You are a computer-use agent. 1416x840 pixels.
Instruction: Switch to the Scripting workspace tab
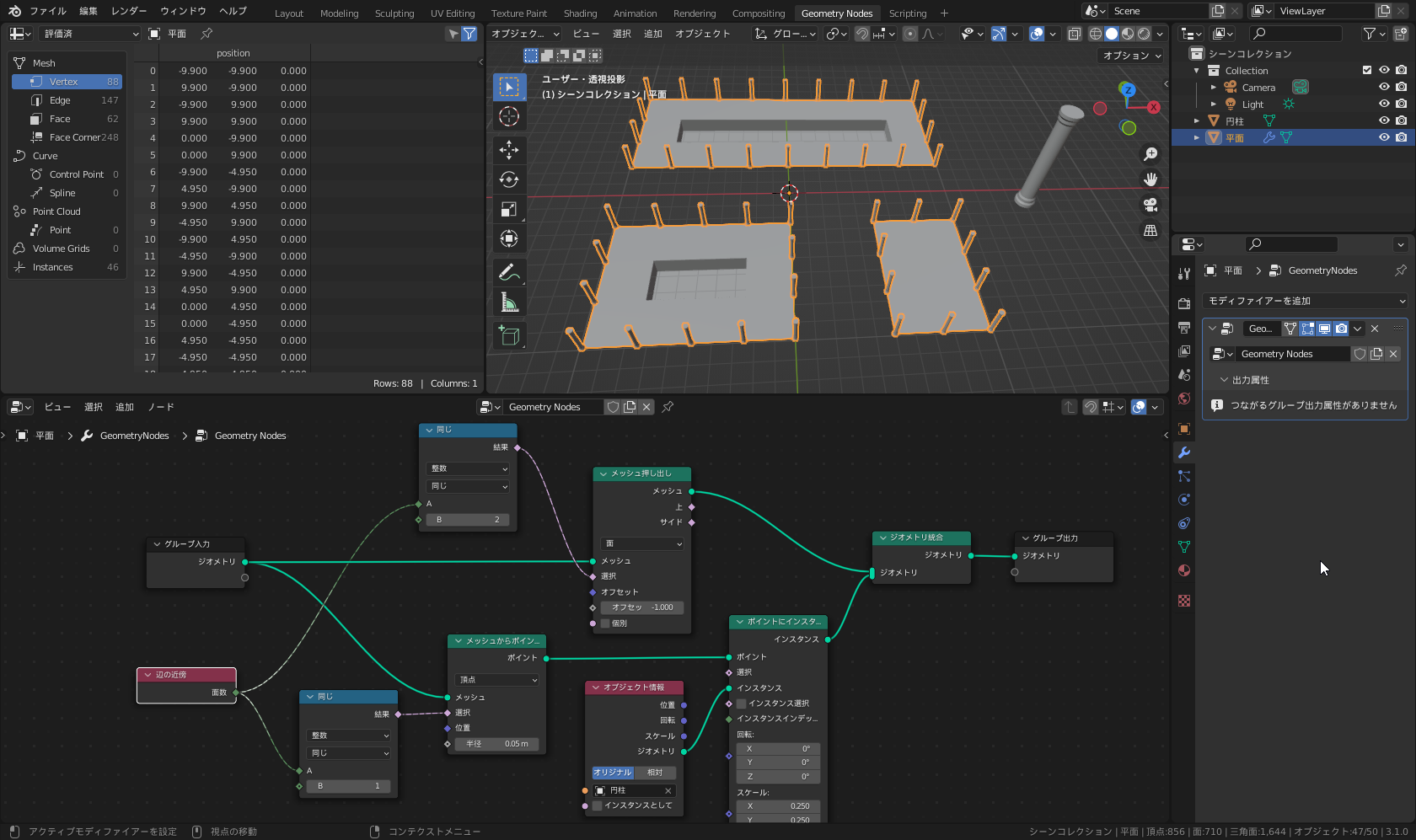click(907, 13)
